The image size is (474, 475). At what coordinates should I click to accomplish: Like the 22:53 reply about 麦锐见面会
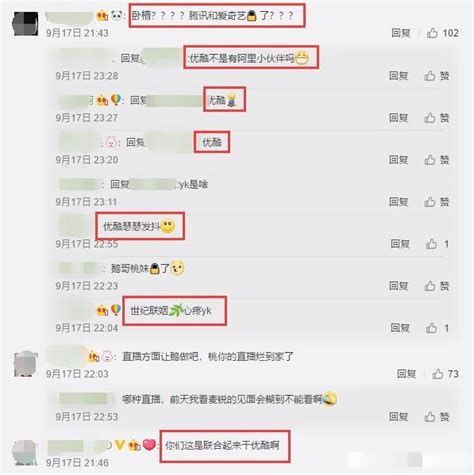(430, 416)
